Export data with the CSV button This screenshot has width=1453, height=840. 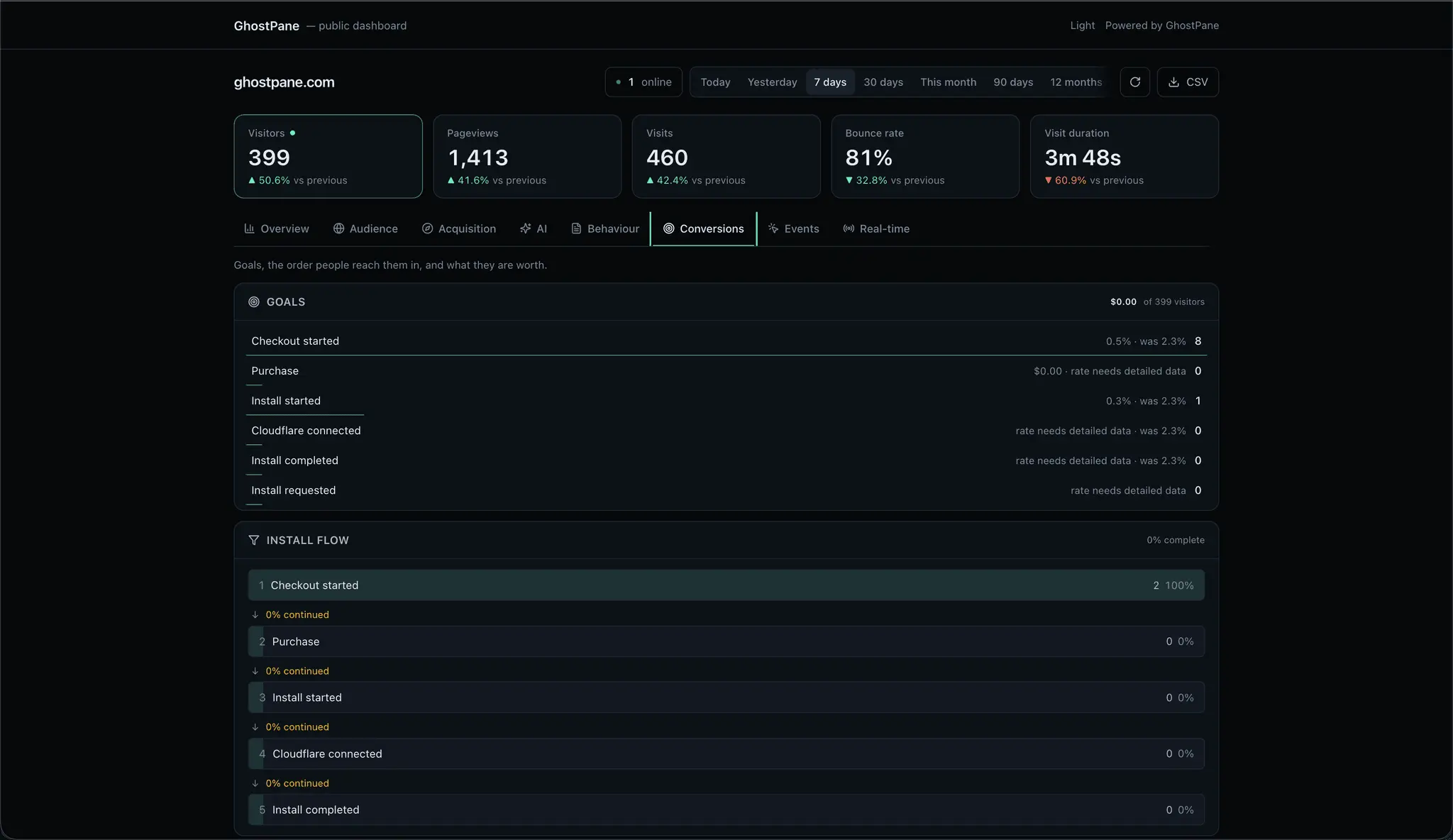pyautogui.click(x=1188, y=82)
